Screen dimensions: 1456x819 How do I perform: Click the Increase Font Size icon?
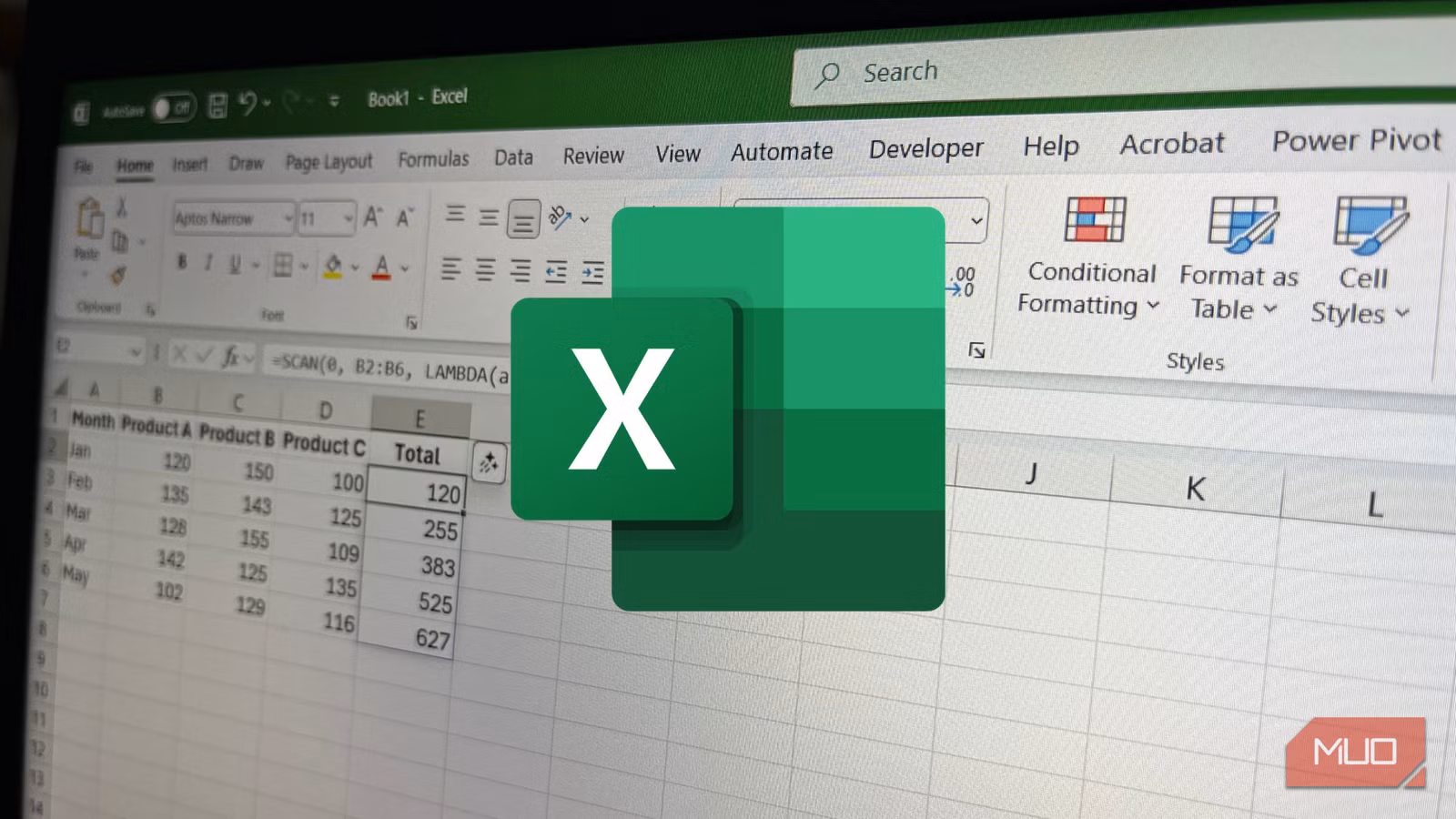point(372,217)
